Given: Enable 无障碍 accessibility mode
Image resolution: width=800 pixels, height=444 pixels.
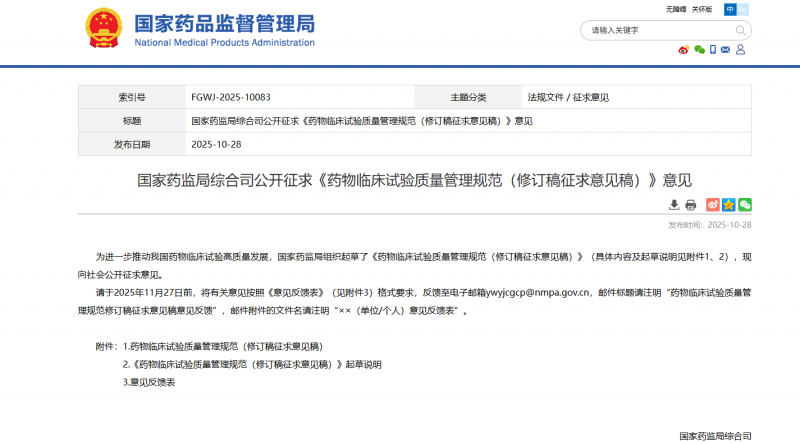Looking at the screenshot, I should click(x=677, y=9).
